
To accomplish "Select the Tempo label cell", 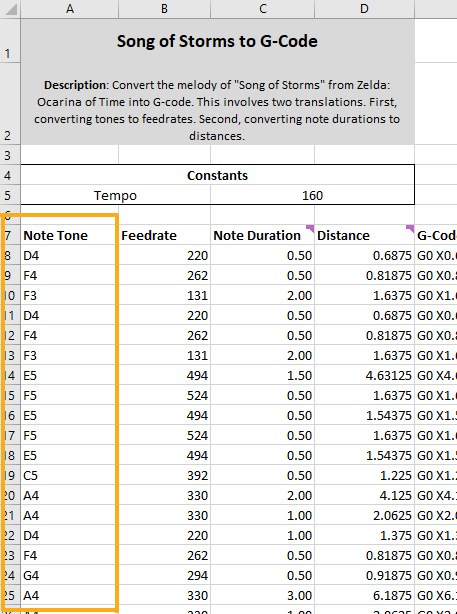I will pos(116,195).
